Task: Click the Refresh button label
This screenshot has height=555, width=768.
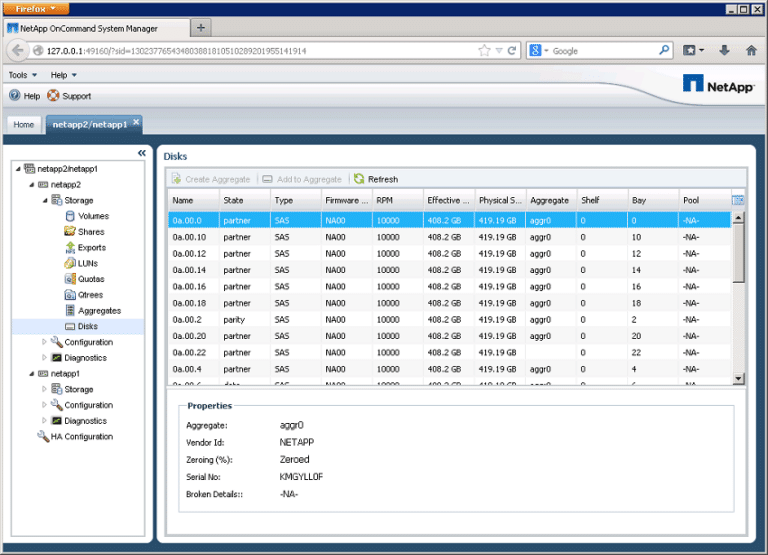Action: 383,179
